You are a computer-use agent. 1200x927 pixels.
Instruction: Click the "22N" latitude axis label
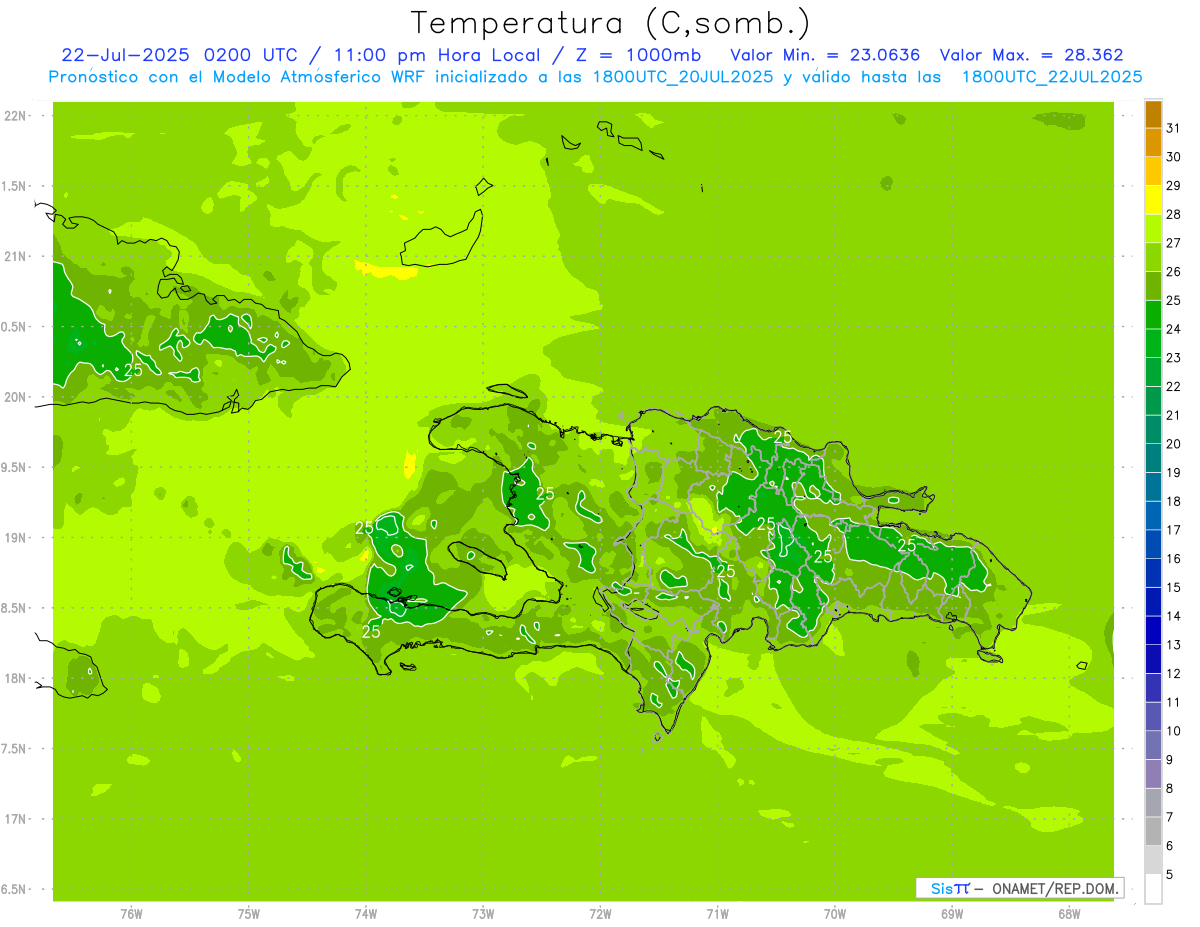tap(17, 116)
